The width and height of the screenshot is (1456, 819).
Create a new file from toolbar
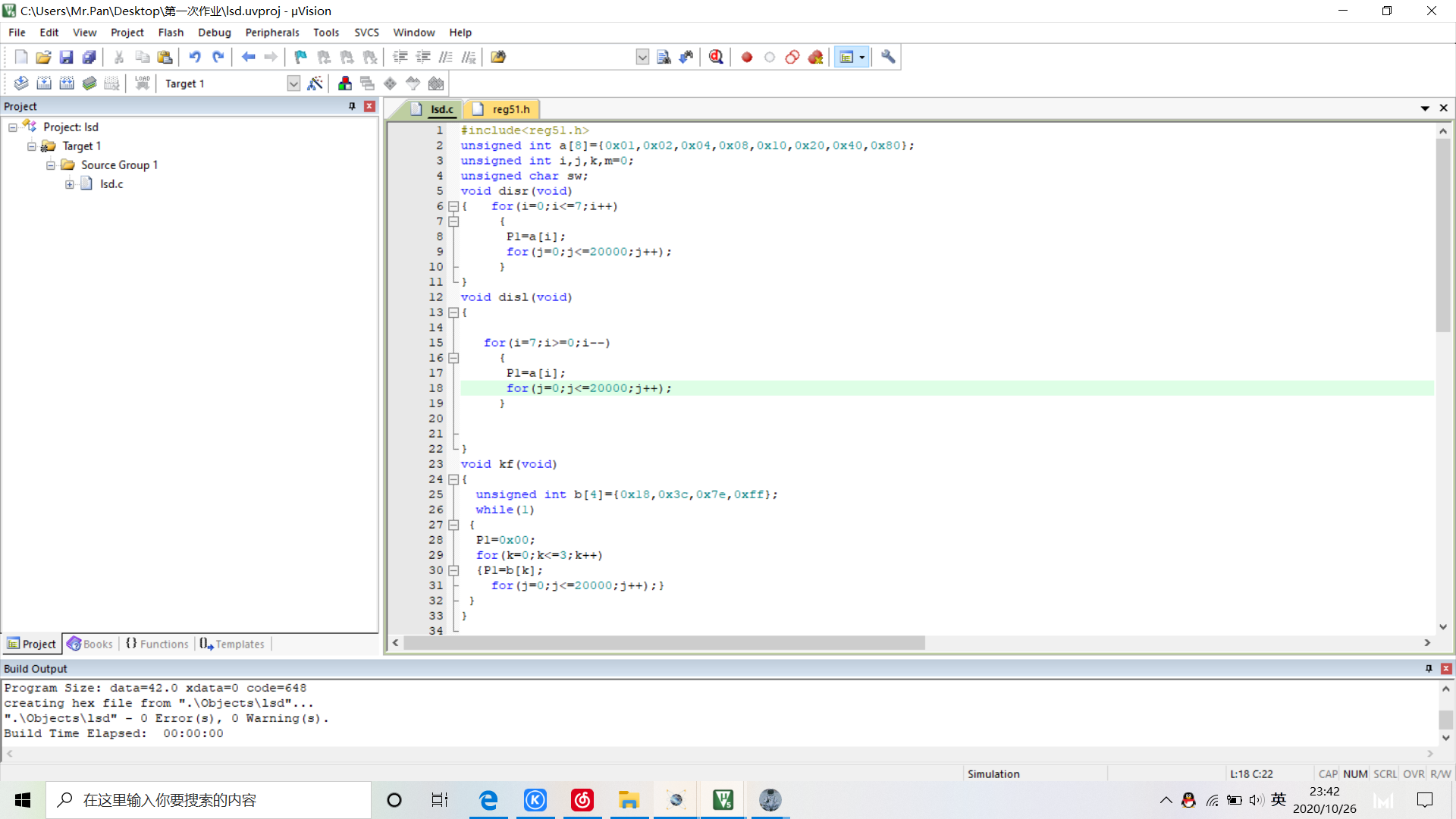[x=21, y=57]
